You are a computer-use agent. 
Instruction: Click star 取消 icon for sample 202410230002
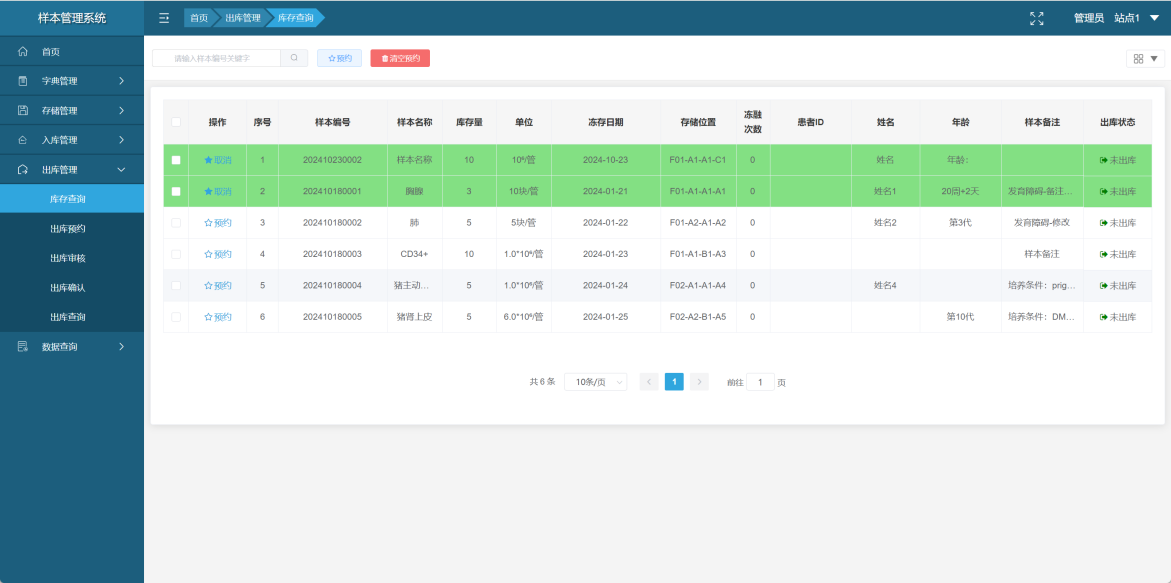(x=209, y=160)
